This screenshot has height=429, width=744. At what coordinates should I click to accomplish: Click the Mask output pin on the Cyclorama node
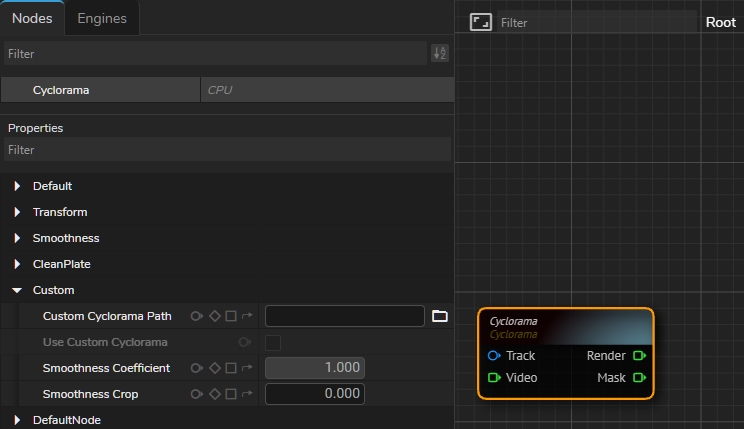(639, 378)
